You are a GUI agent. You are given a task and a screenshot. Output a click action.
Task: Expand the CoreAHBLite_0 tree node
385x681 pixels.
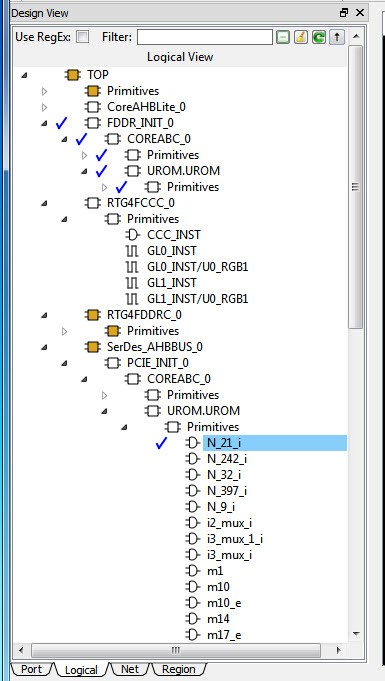(x=44, y=107)
